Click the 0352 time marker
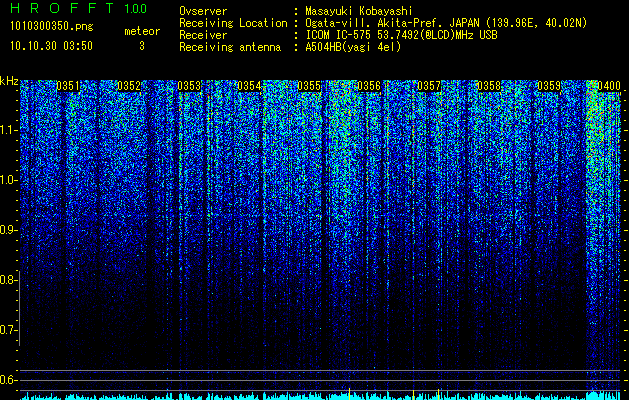This screenshot has height=400, width=629. point(129,86)
